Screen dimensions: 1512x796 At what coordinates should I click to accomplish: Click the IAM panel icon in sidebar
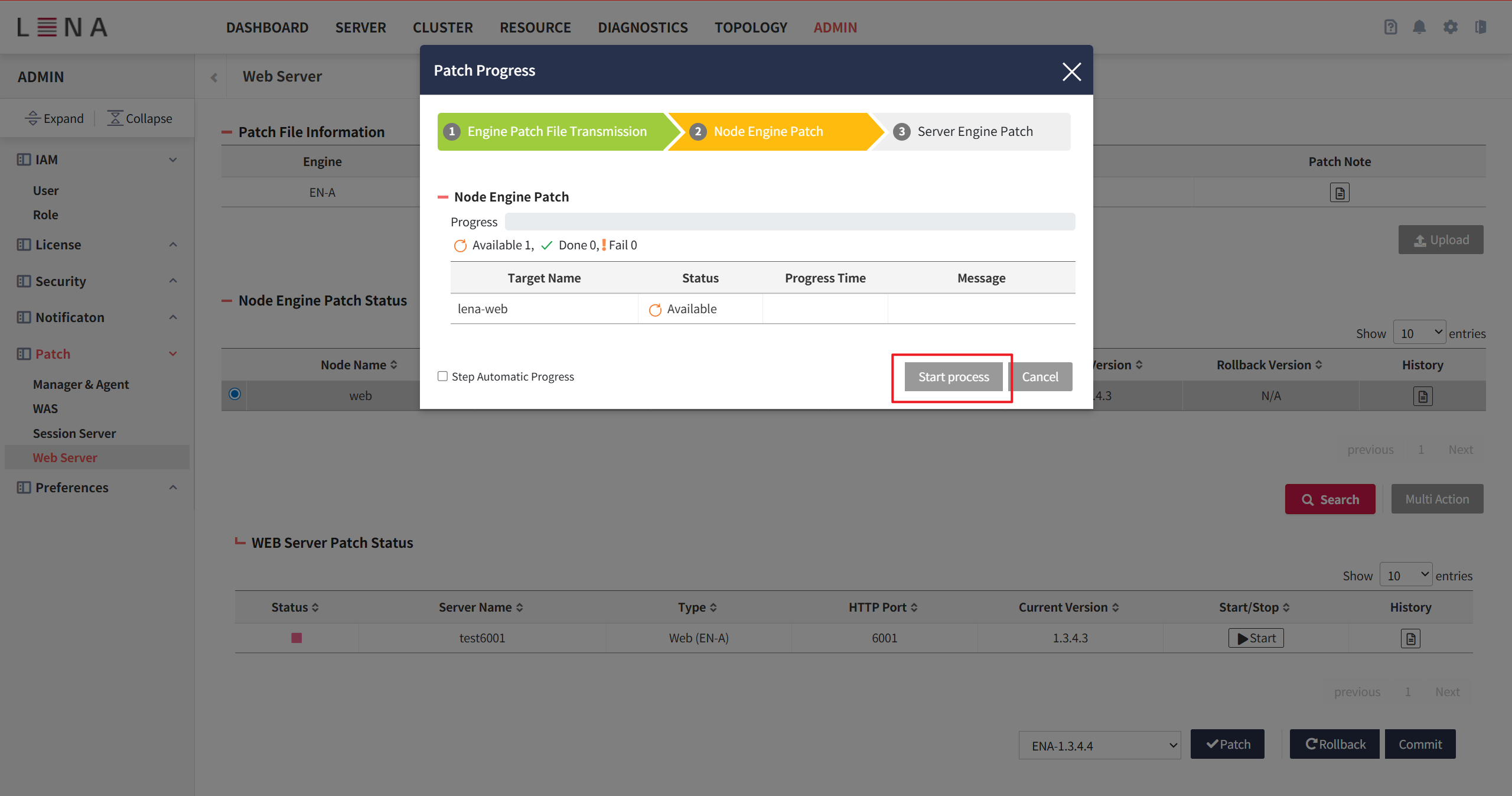[x=24, y=160]
